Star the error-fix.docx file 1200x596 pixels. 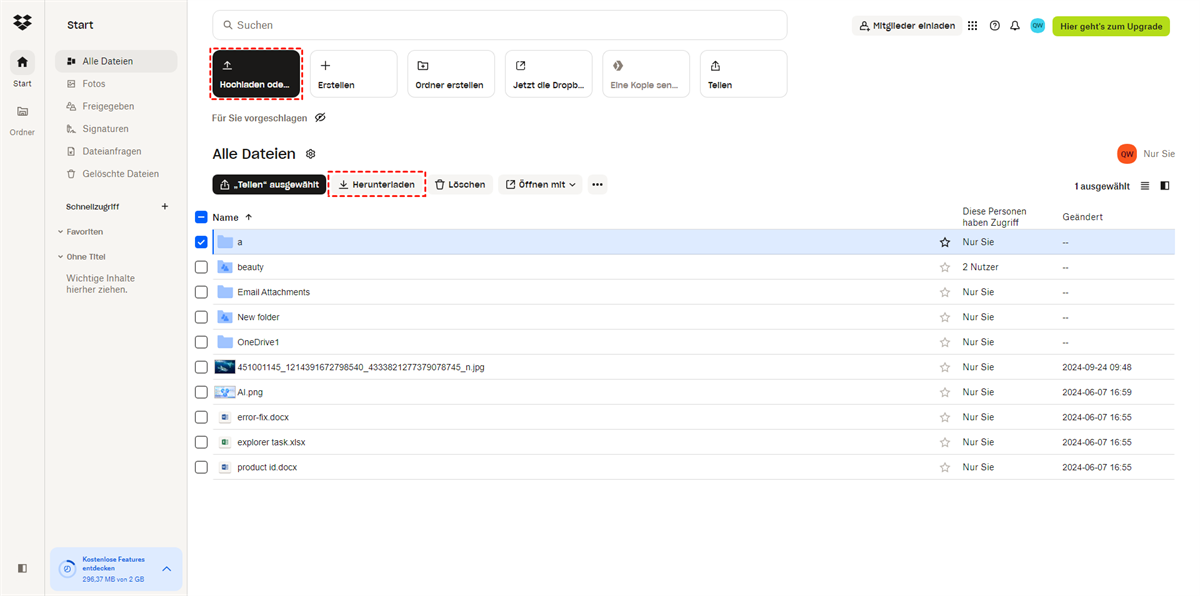[944, 417]
